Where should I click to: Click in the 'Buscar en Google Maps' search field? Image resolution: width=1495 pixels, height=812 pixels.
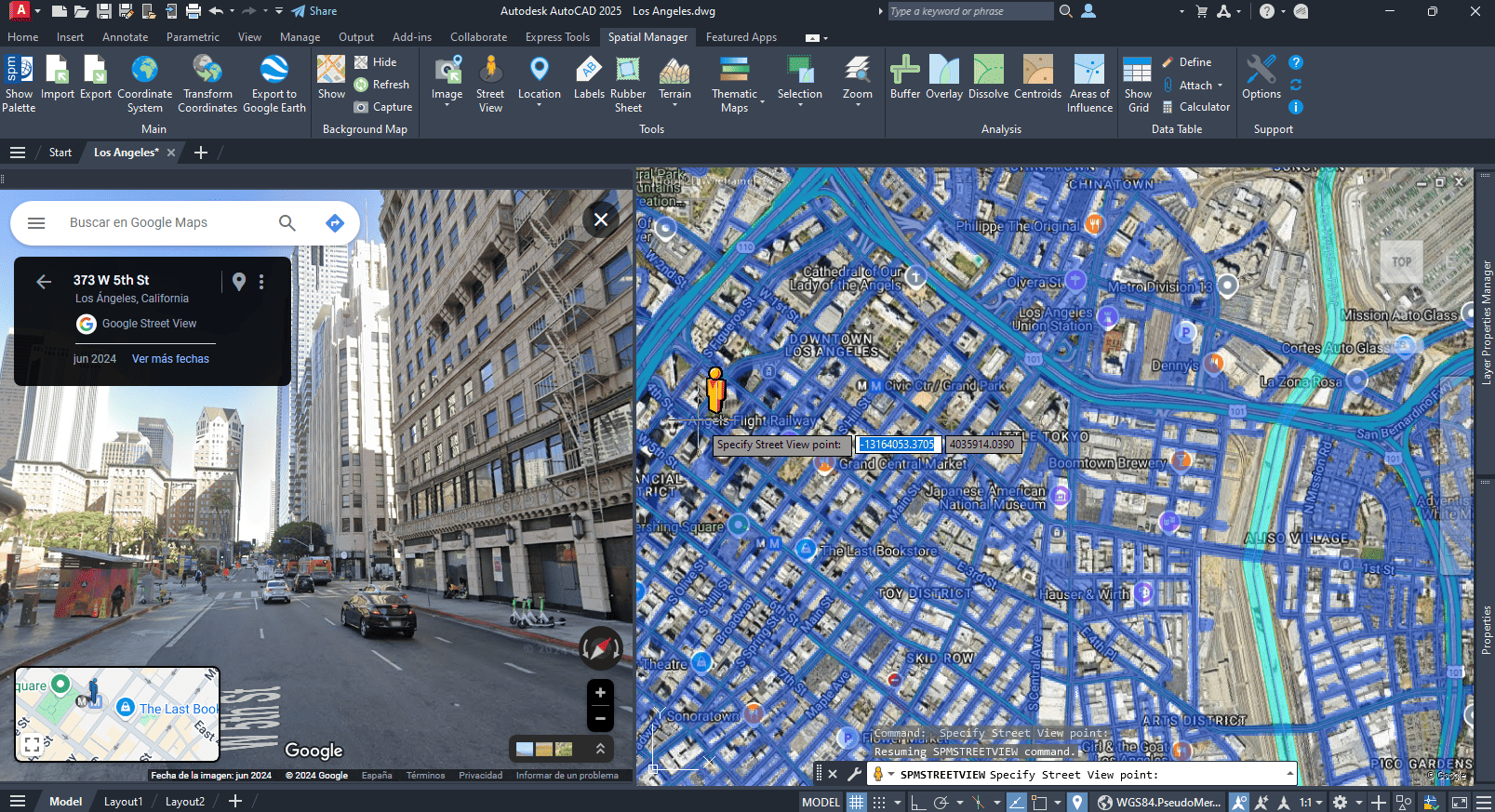[x=167, y=222]
